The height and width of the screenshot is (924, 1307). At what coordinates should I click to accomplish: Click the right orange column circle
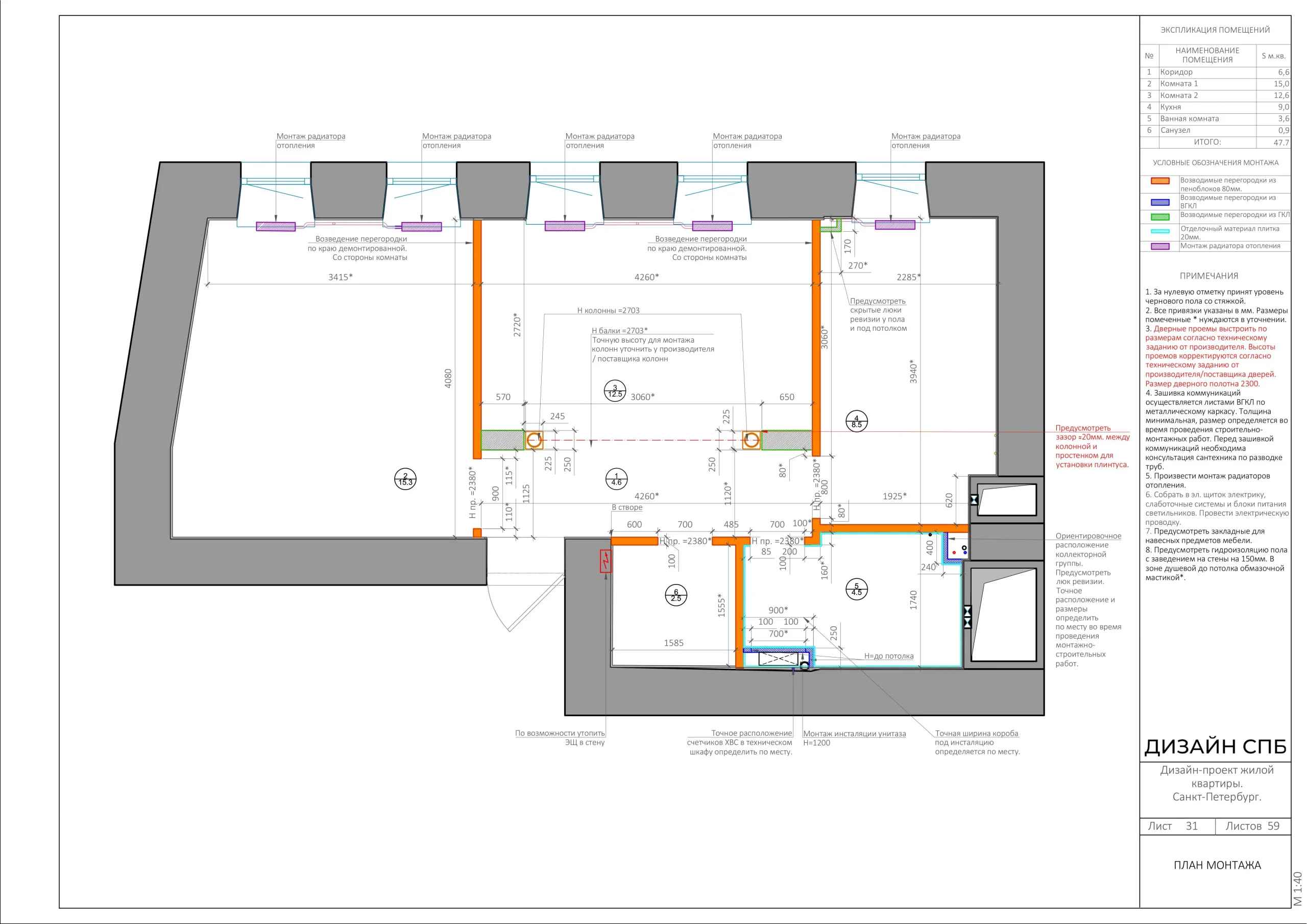[x=752, y=440]
